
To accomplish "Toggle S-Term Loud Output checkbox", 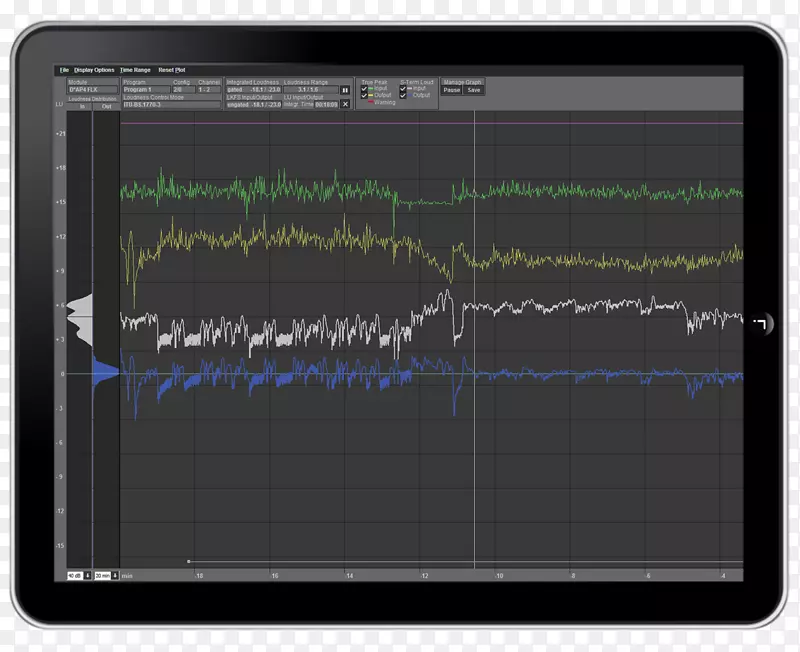I will pyautogui.click(x=404, y=95).
